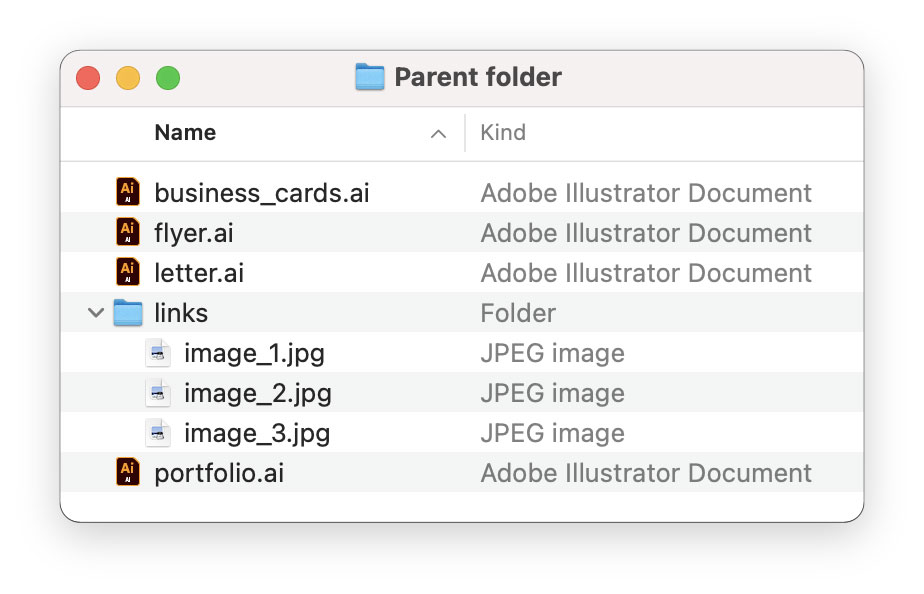
Task: Toggle sort order arrow in Name column
Action: click(438, 134)
